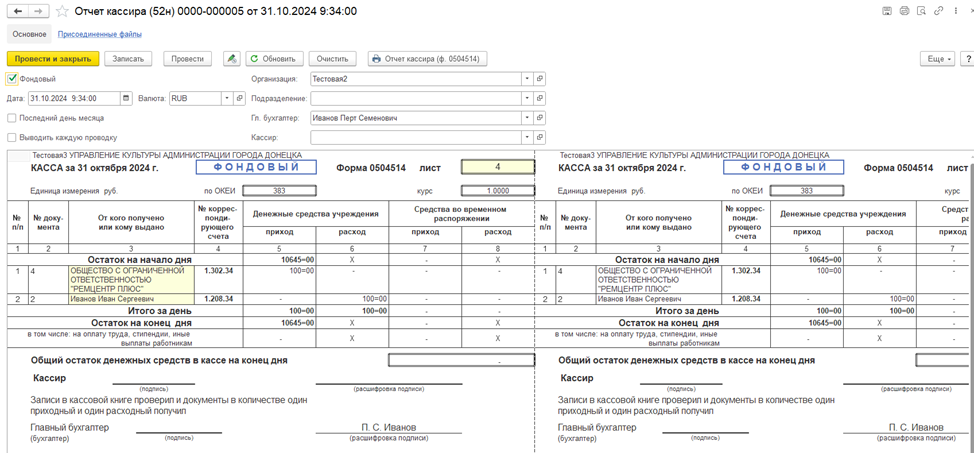Click left Остаток на начало дня label
974x453 pixels.
point(141,259)
